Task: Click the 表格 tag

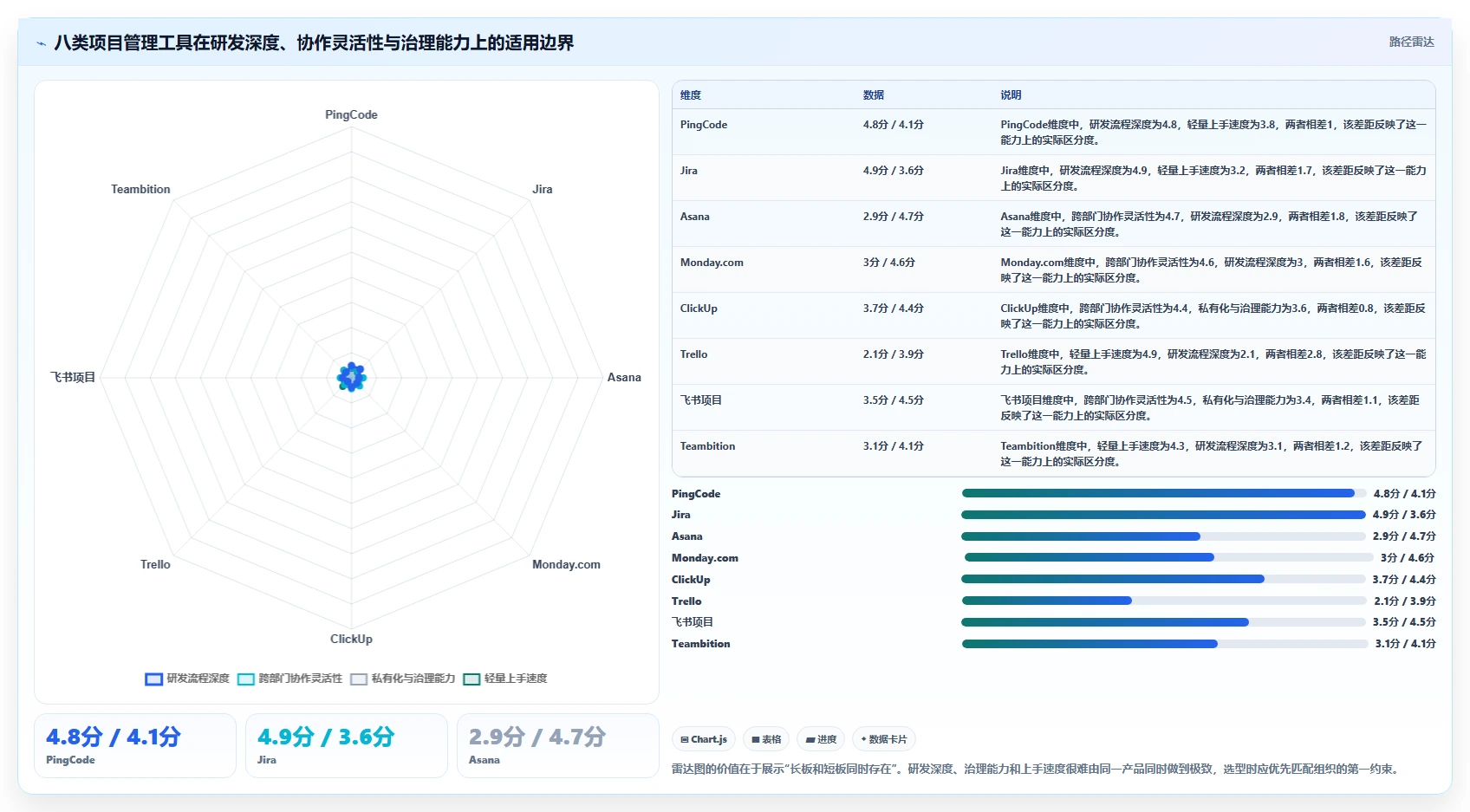Action: pos(766,739)
